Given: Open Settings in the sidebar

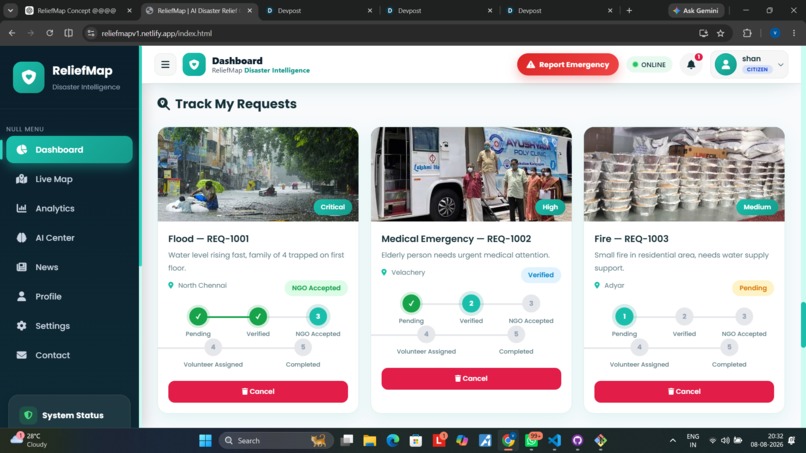Looking at the screenshot, I should pos(69,325).
